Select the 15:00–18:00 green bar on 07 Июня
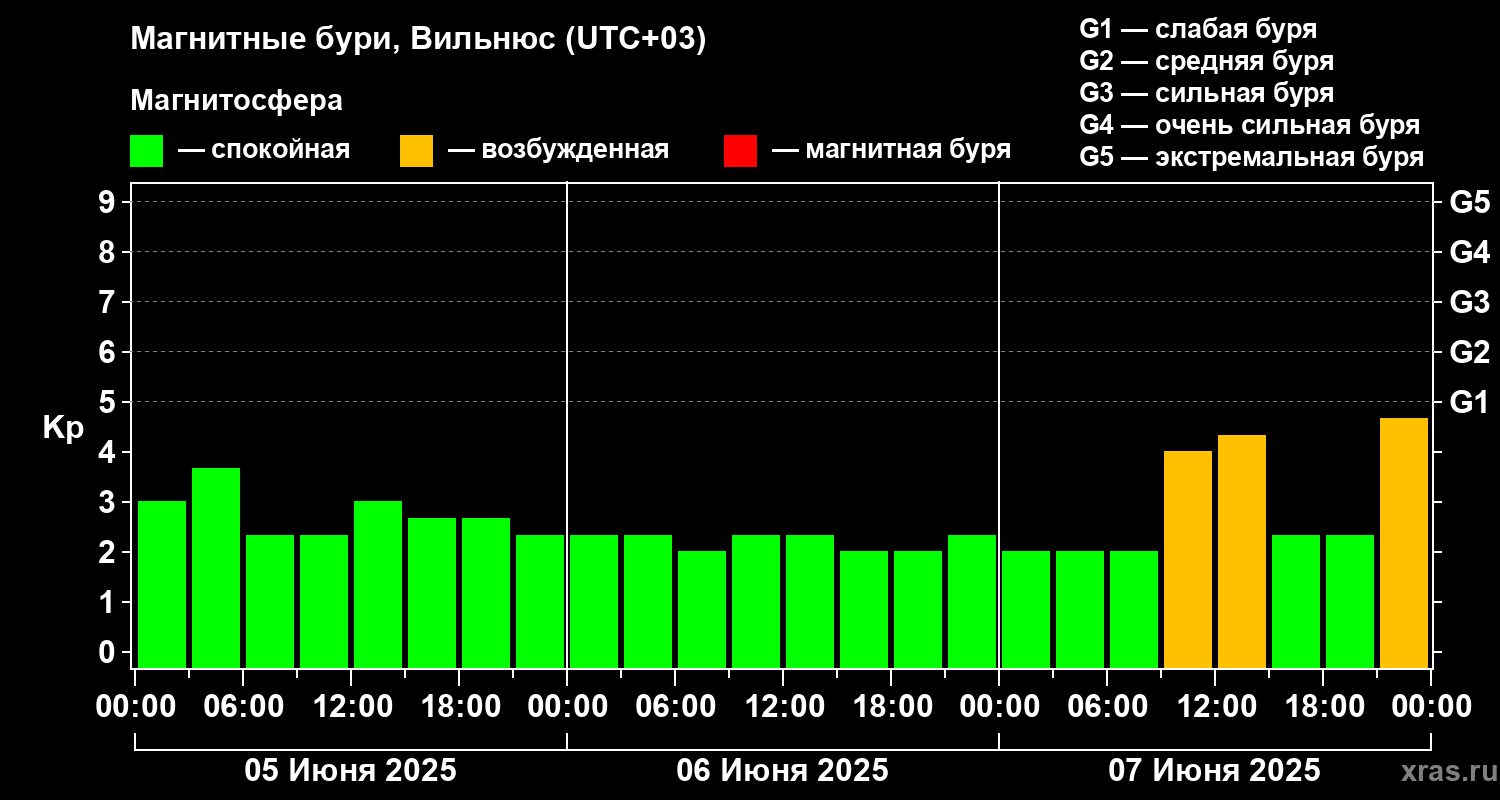This screenshot has height=800, width=1500. [x=1296, y=601]
